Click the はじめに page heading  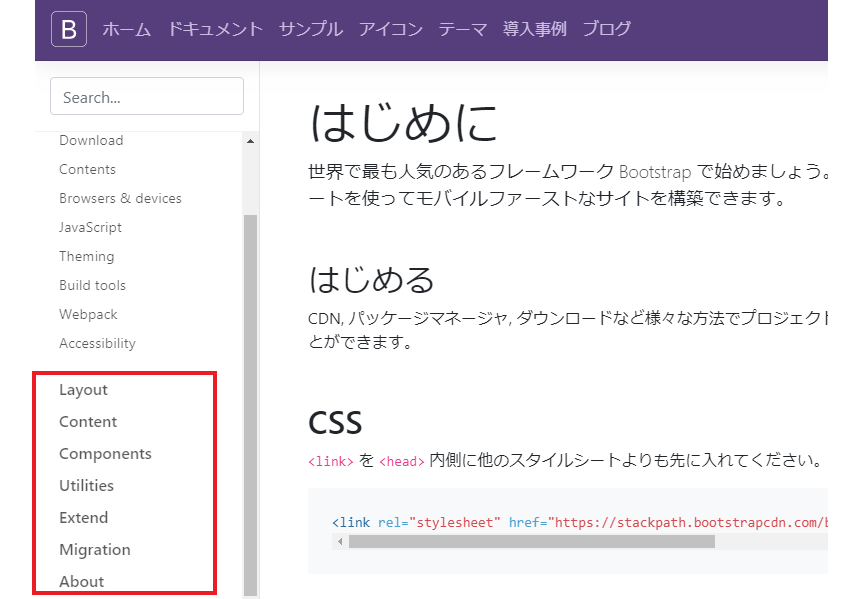[403, 122]
